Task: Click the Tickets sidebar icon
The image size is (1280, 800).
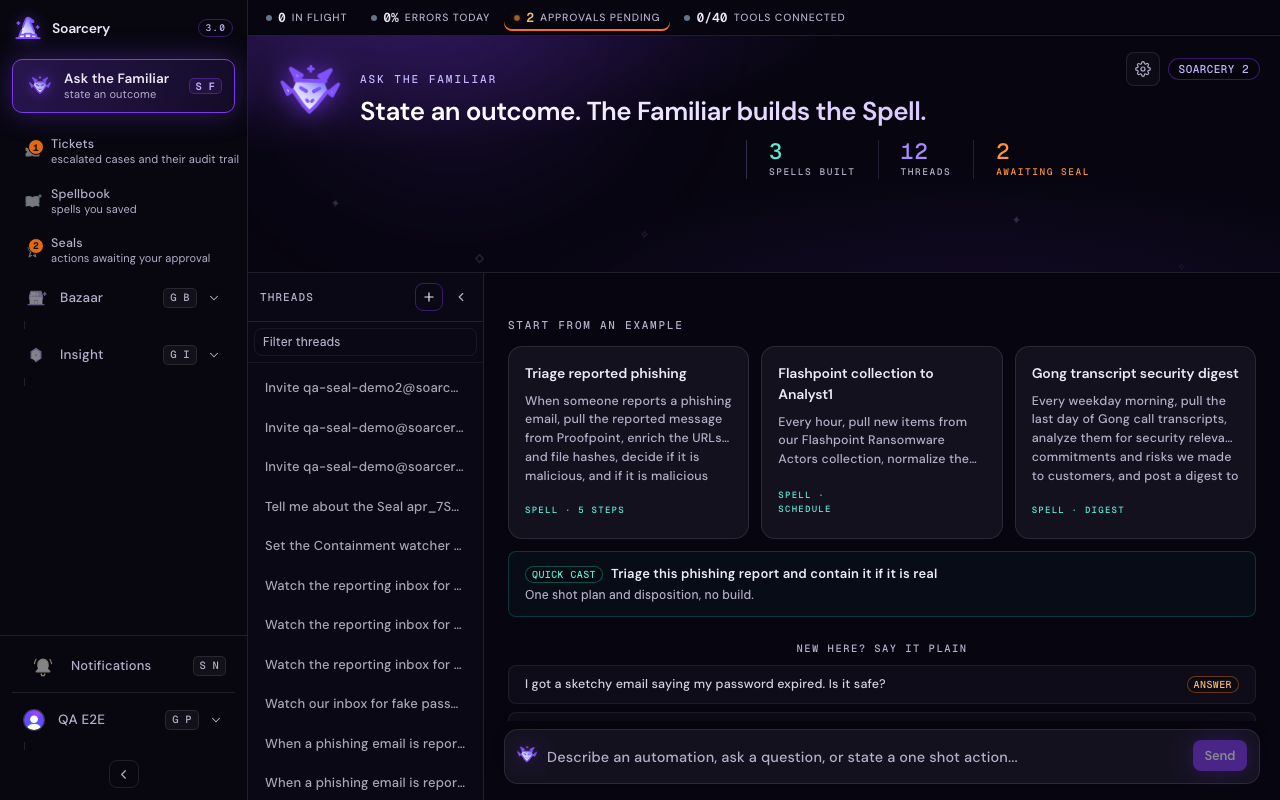Action: (33, 151)
